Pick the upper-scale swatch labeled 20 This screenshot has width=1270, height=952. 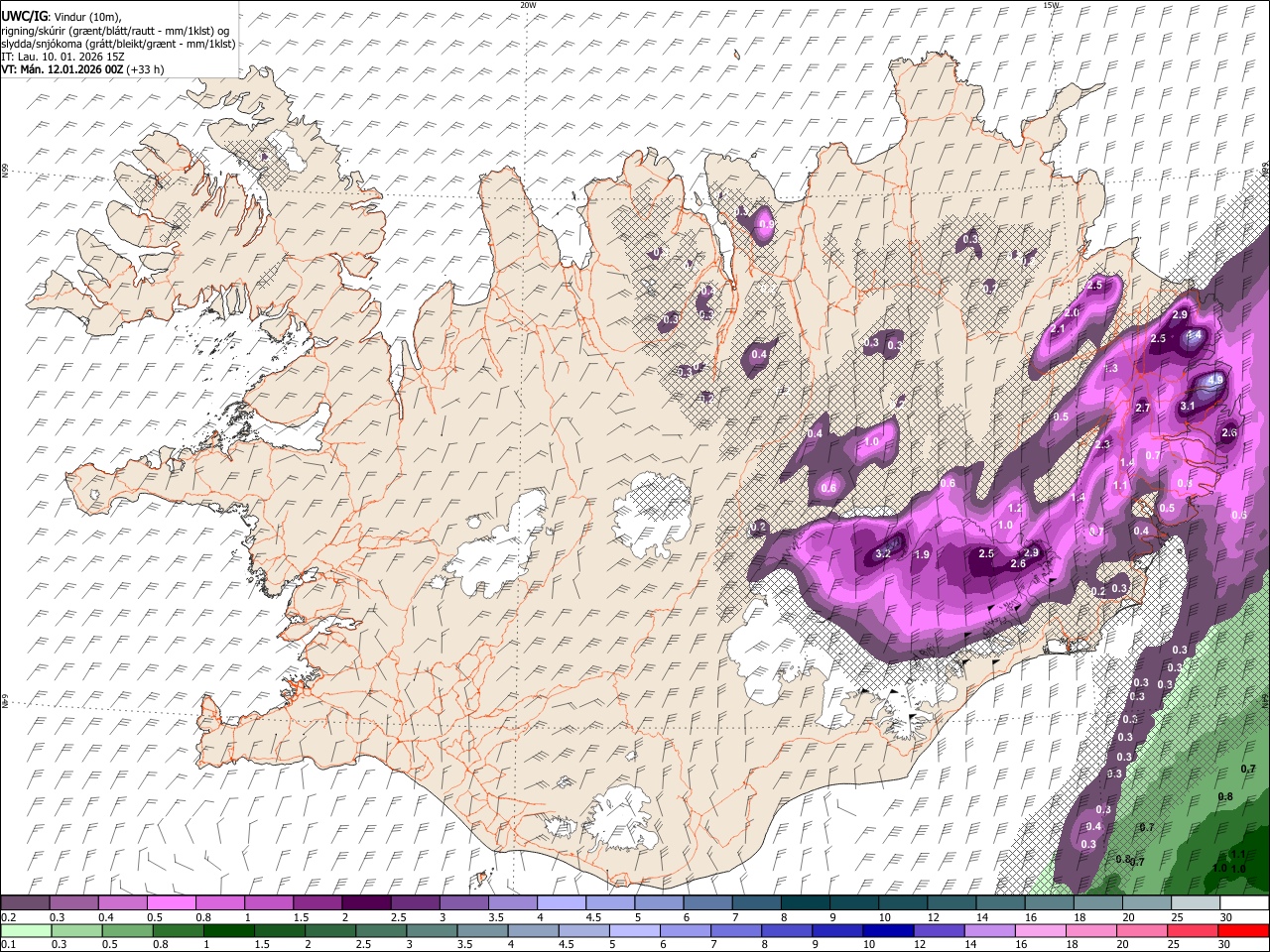1147,902
